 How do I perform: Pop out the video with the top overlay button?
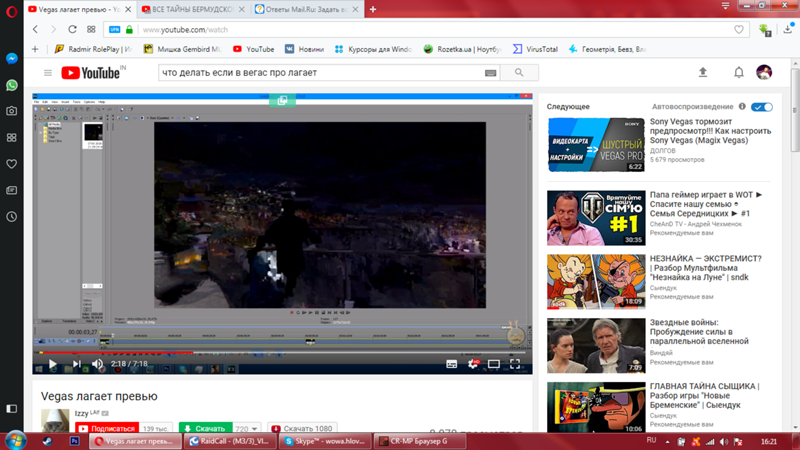coord(282,101)
